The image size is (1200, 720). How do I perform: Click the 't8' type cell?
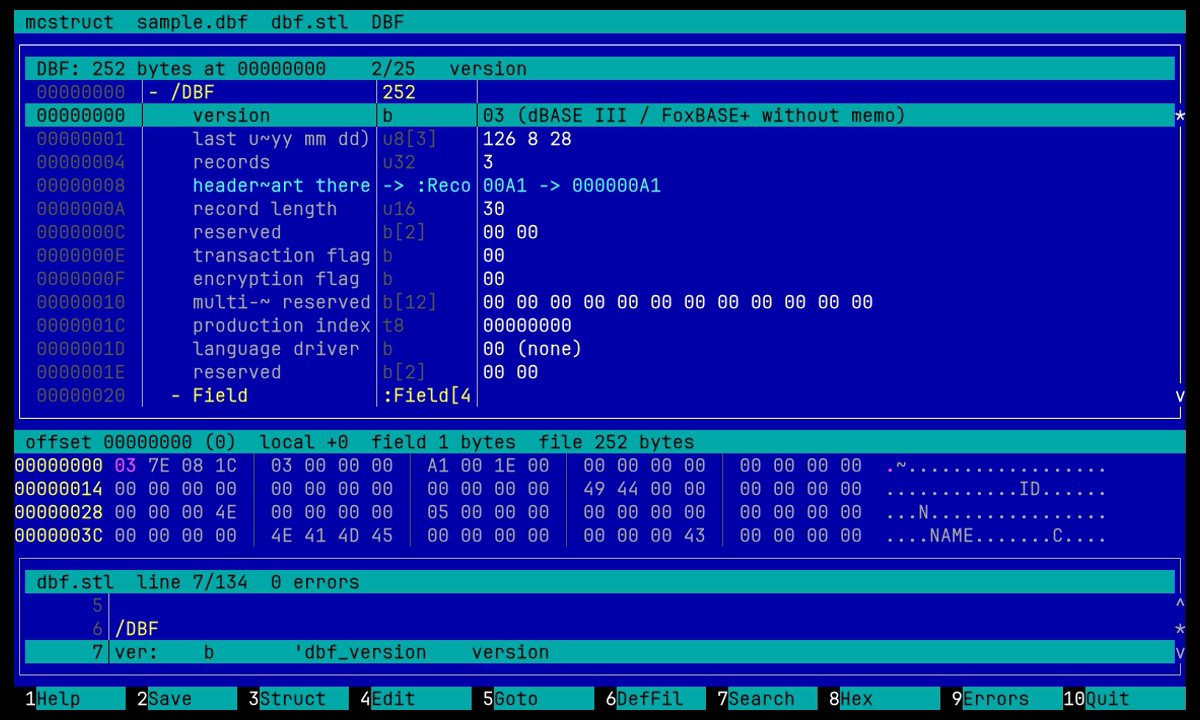click(x=394, y=326)
